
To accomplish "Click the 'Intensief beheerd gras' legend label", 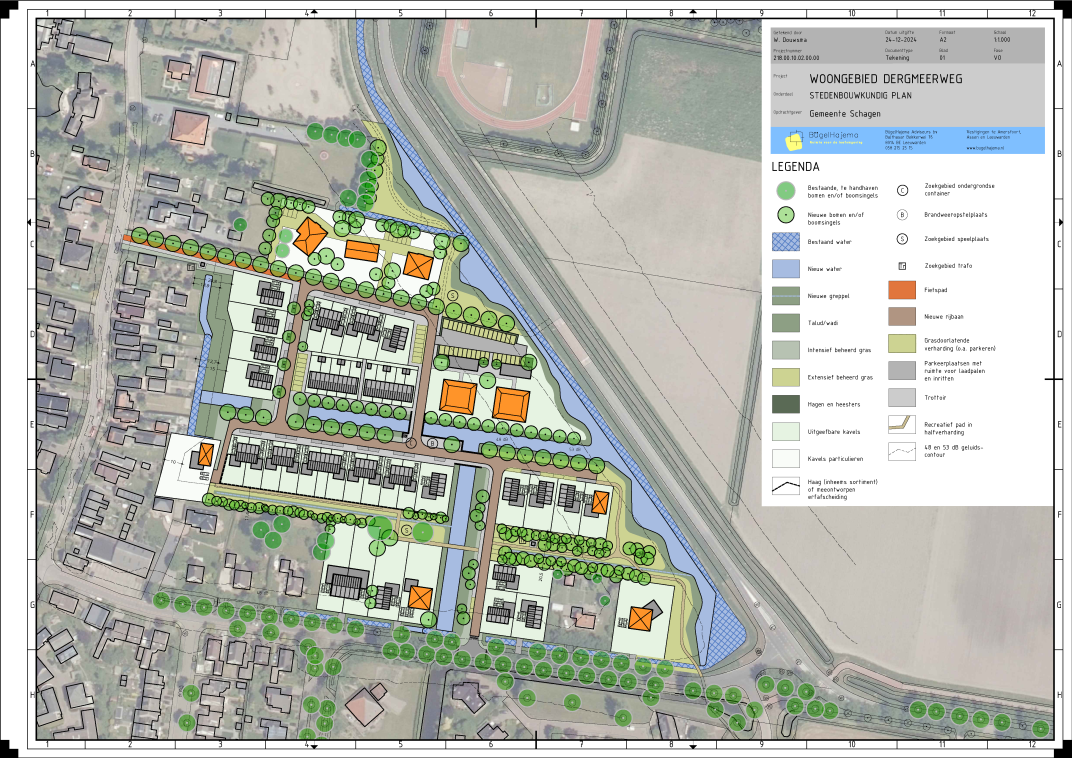I will tap(839, 350).
